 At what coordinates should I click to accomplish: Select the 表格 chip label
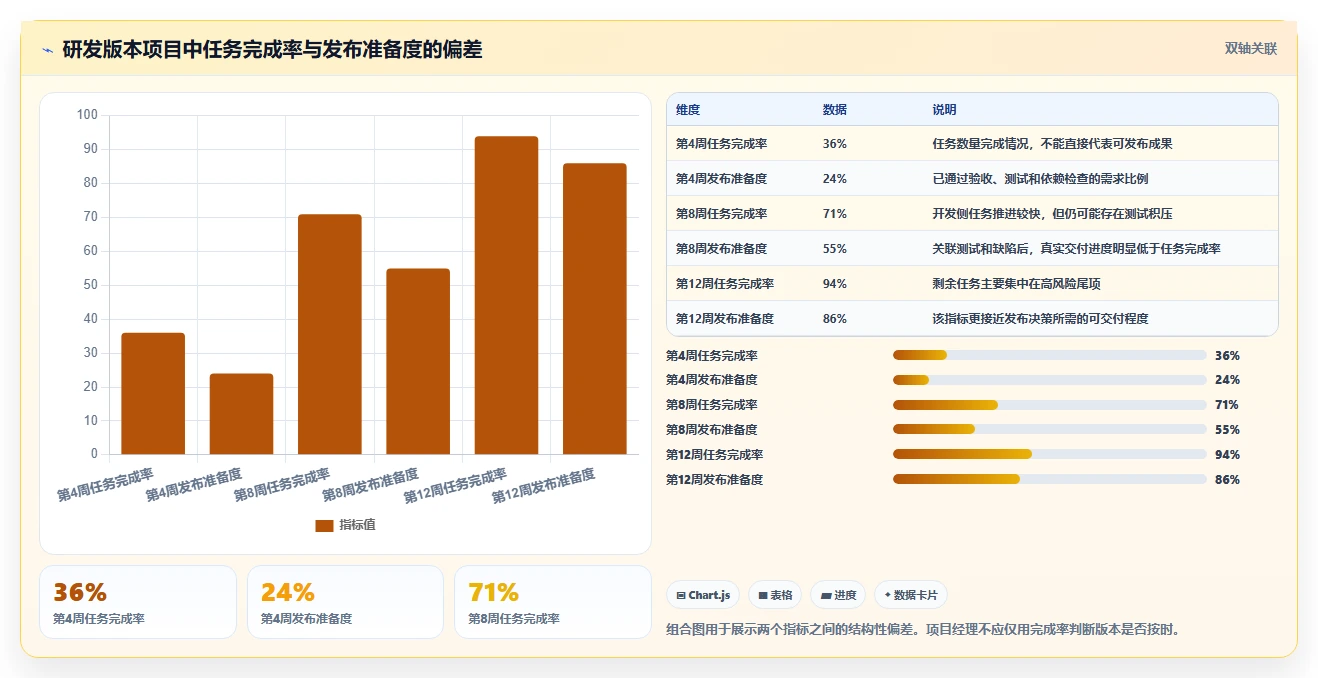782,595
